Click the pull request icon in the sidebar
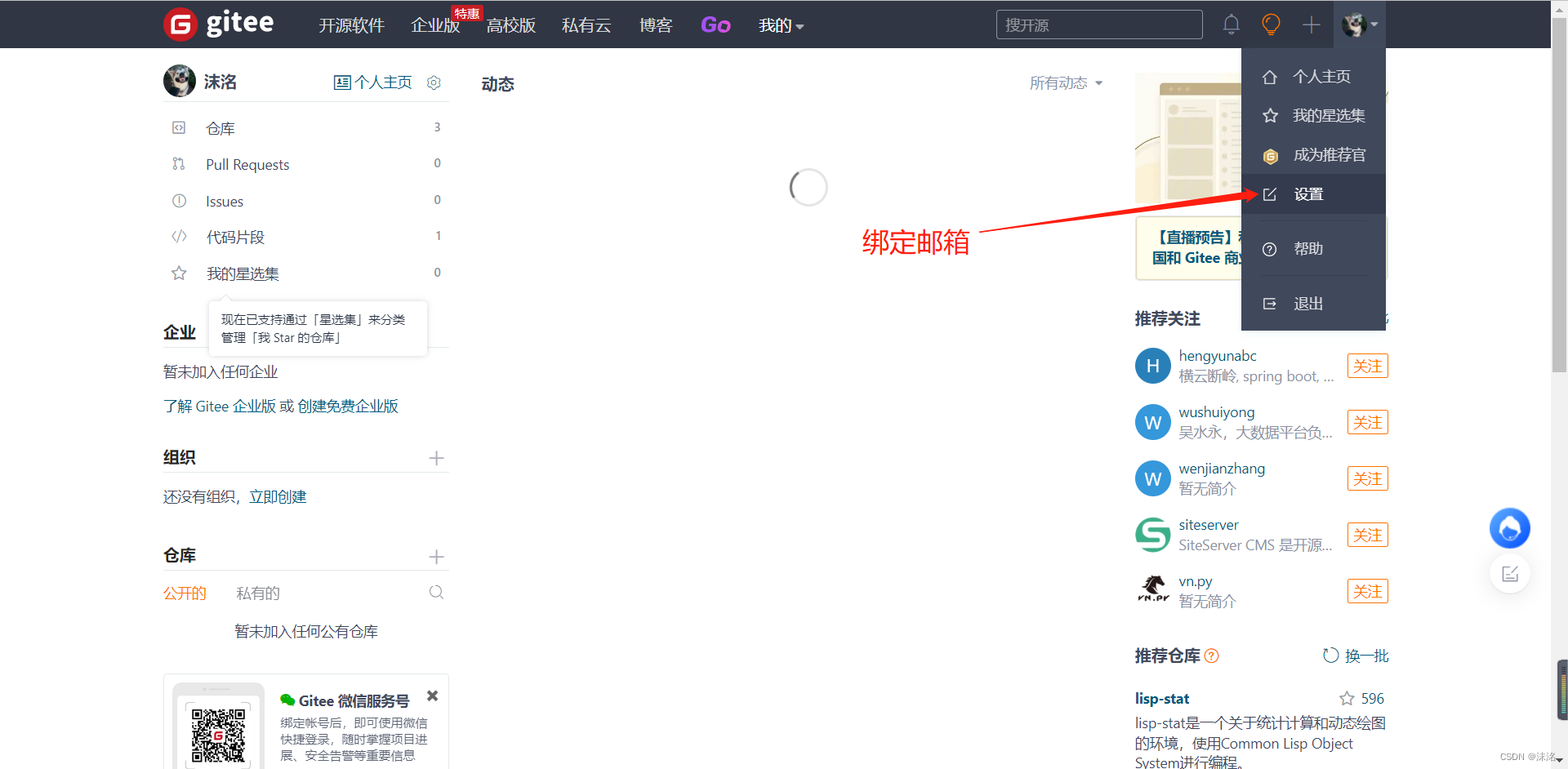 click(179, 164)
